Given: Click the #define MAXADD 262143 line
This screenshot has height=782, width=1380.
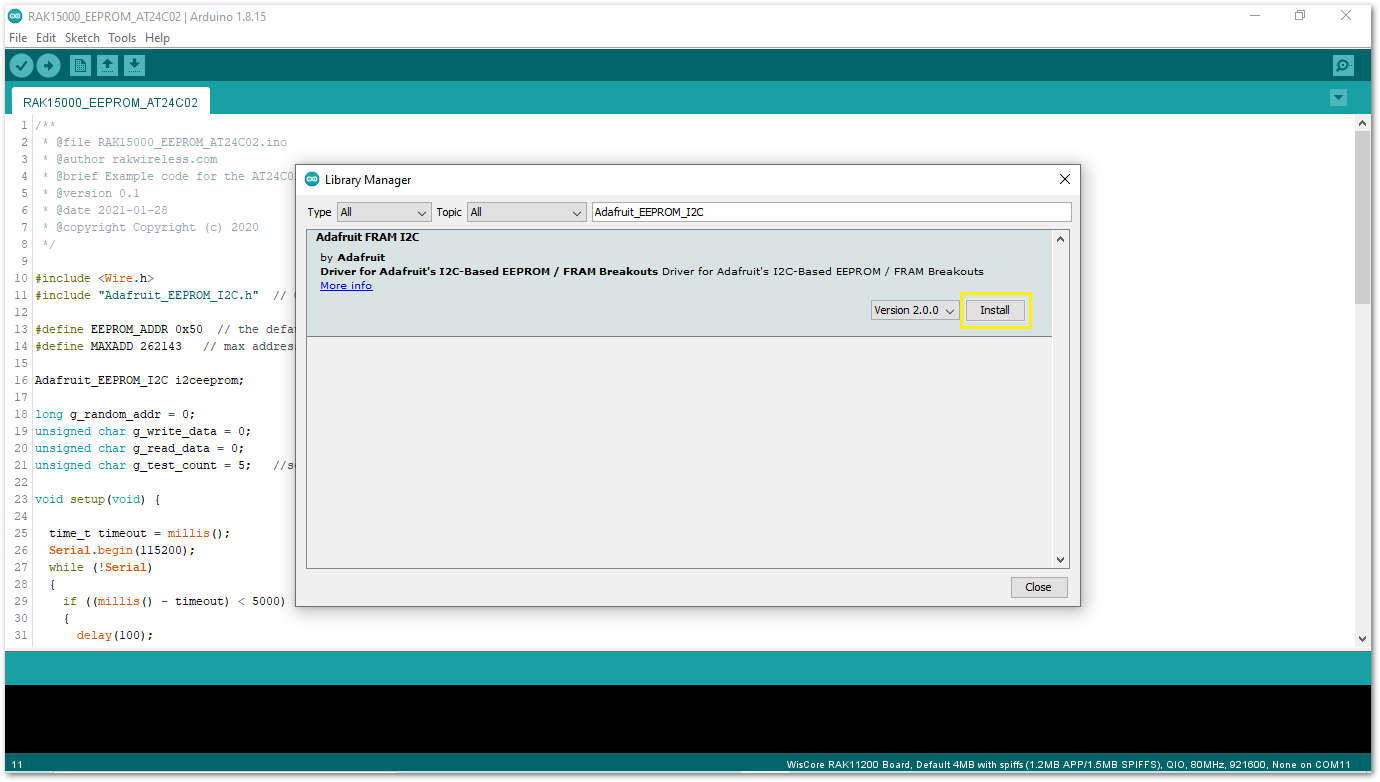Looking at the screenshot, I should tap(165, 346).
